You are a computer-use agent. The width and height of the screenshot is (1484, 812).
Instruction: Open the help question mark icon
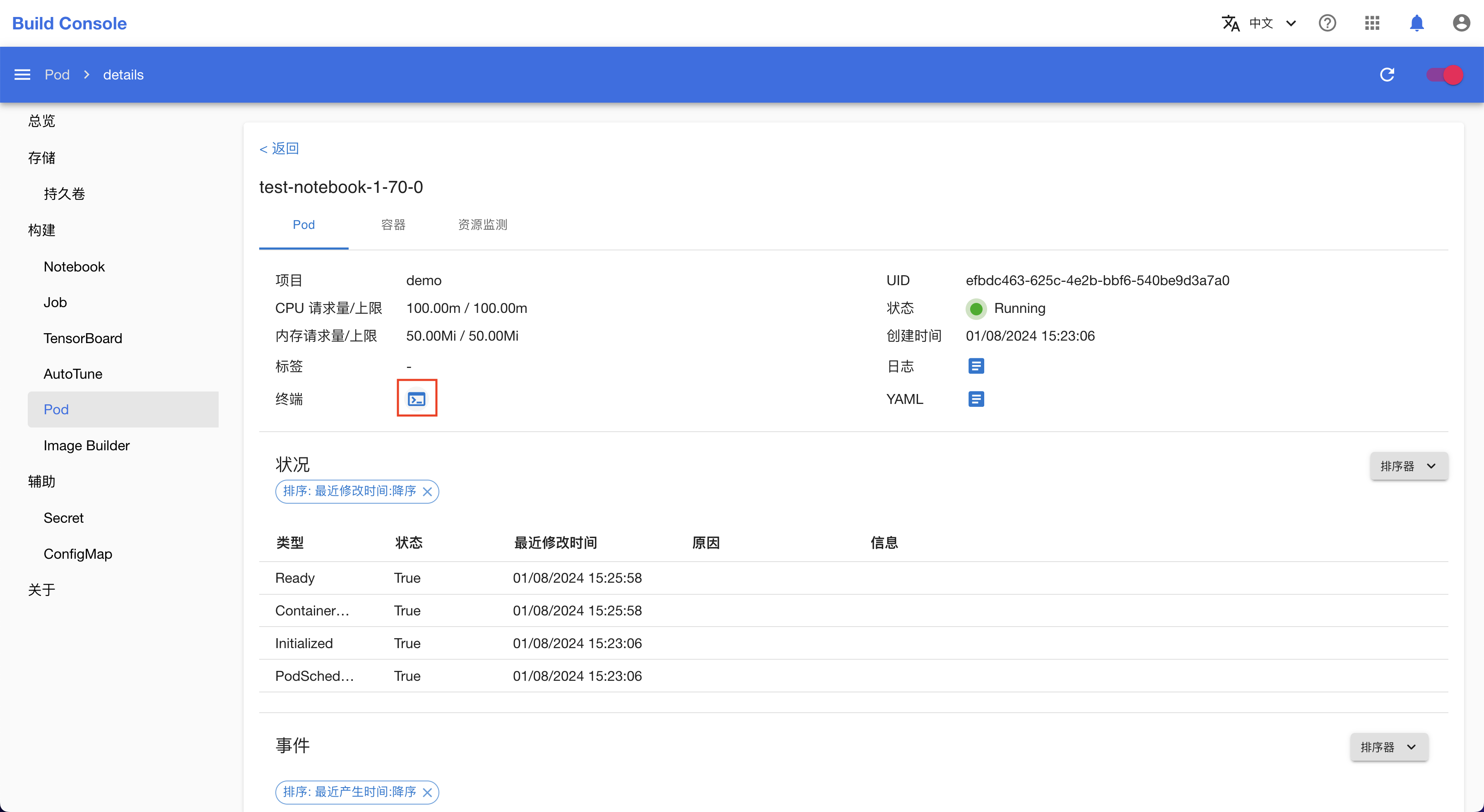pos(1327,23)
